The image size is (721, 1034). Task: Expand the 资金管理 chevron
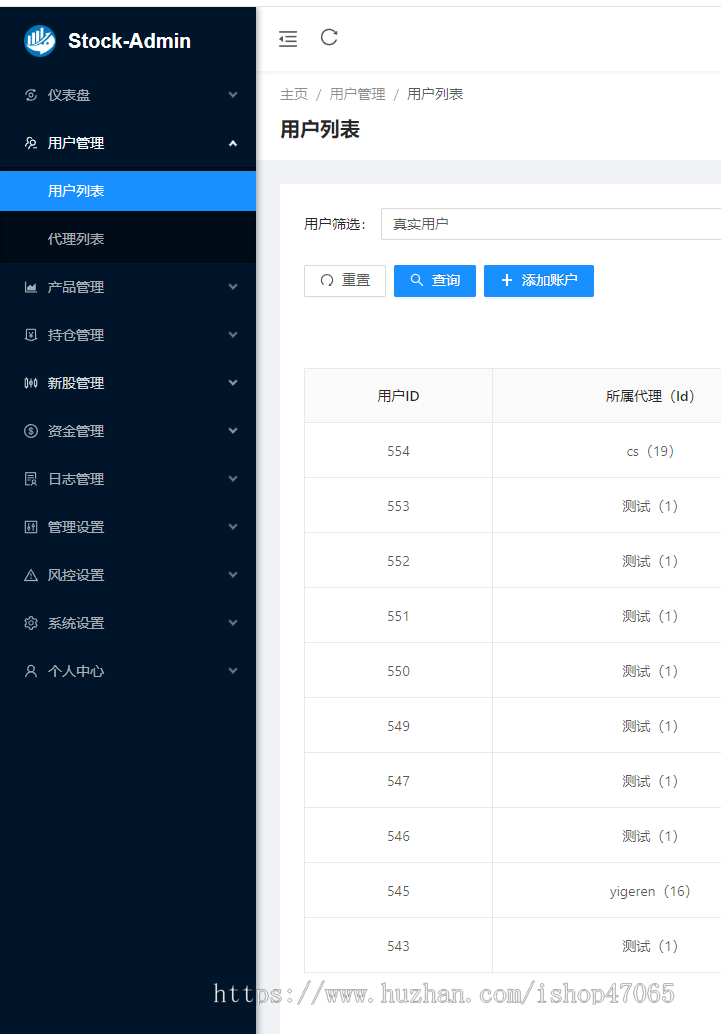[233, 431]
